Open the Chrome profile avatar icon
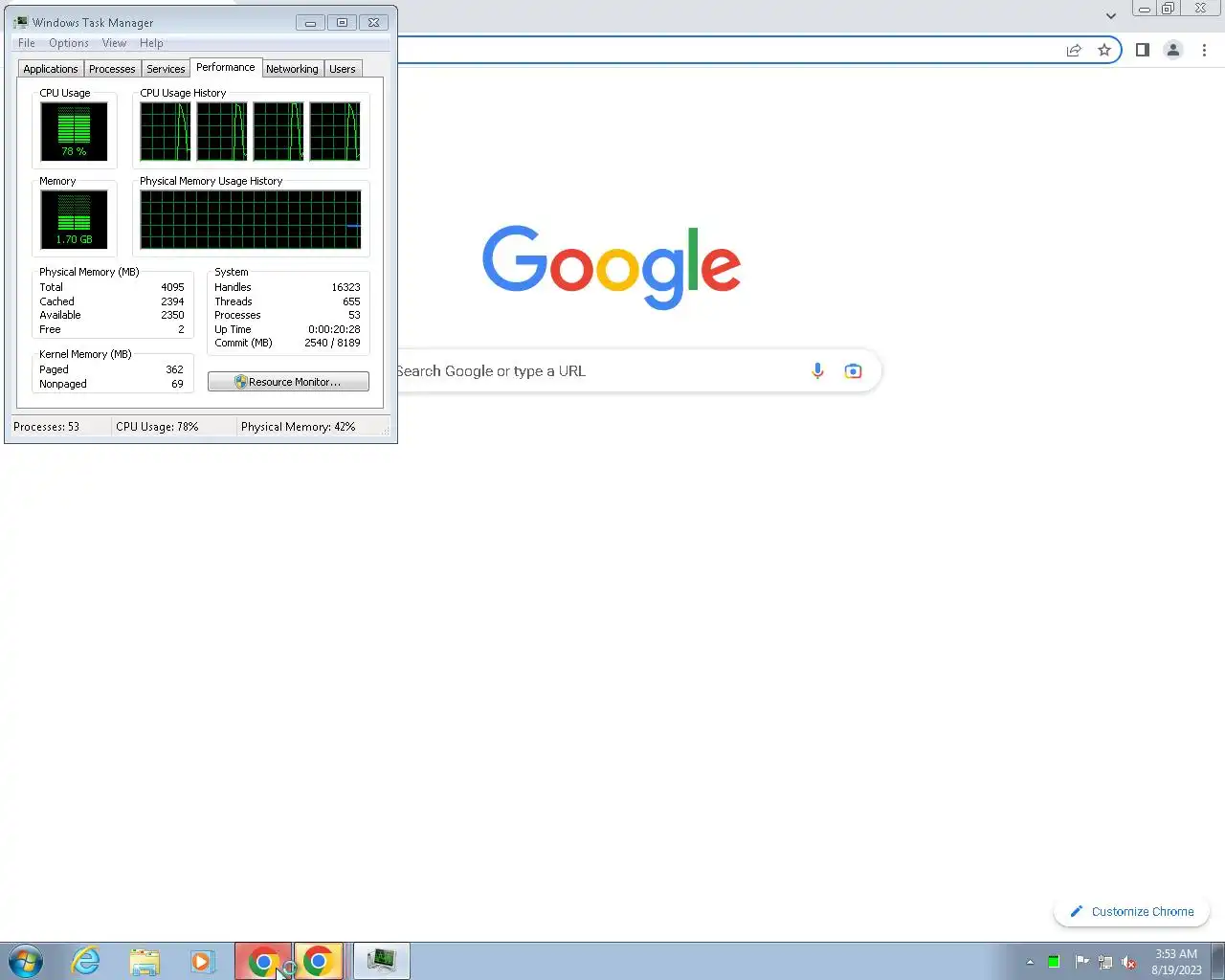 1173,50
